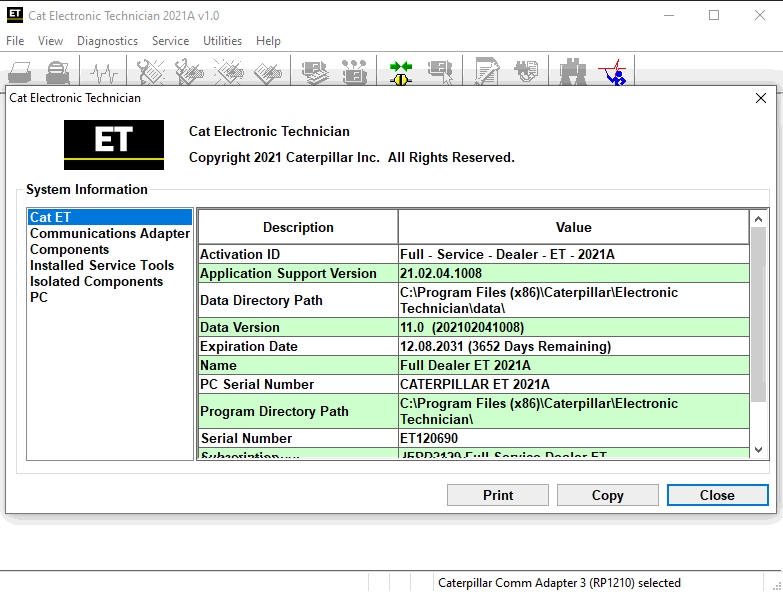Open Active Event Codes icon
The height and width of the screenshot is (592, 783).
coord(228,72)
